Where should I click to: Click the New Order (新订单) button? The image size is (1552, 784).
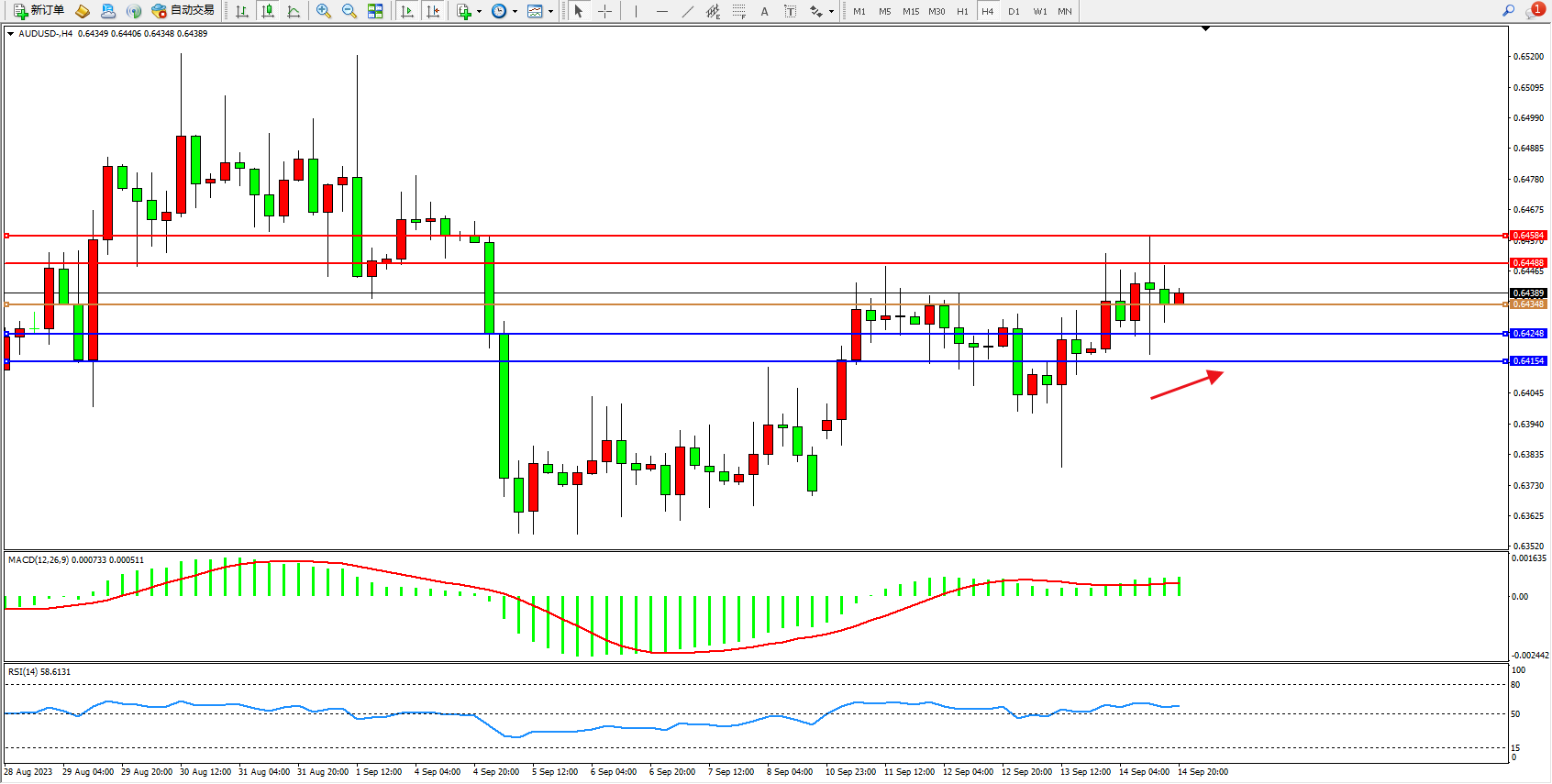39,11
